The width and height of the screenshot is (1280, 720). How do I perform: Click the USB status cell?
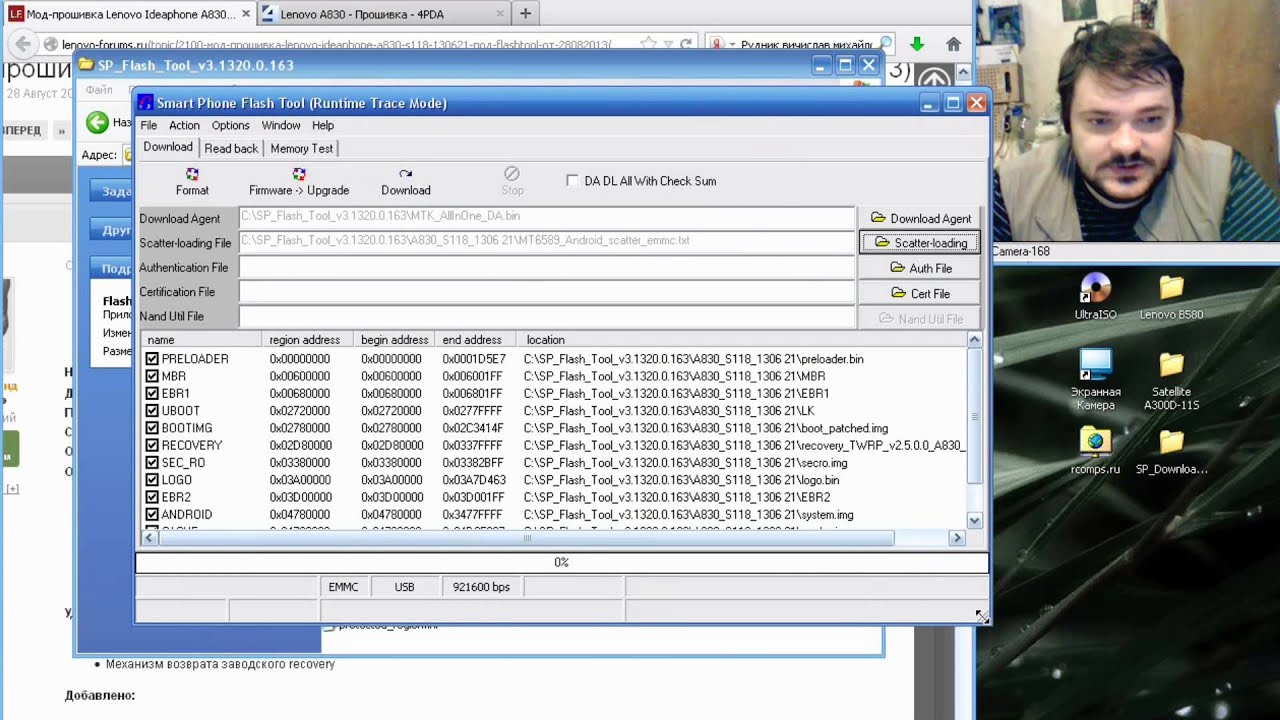[x=404, y=587]
